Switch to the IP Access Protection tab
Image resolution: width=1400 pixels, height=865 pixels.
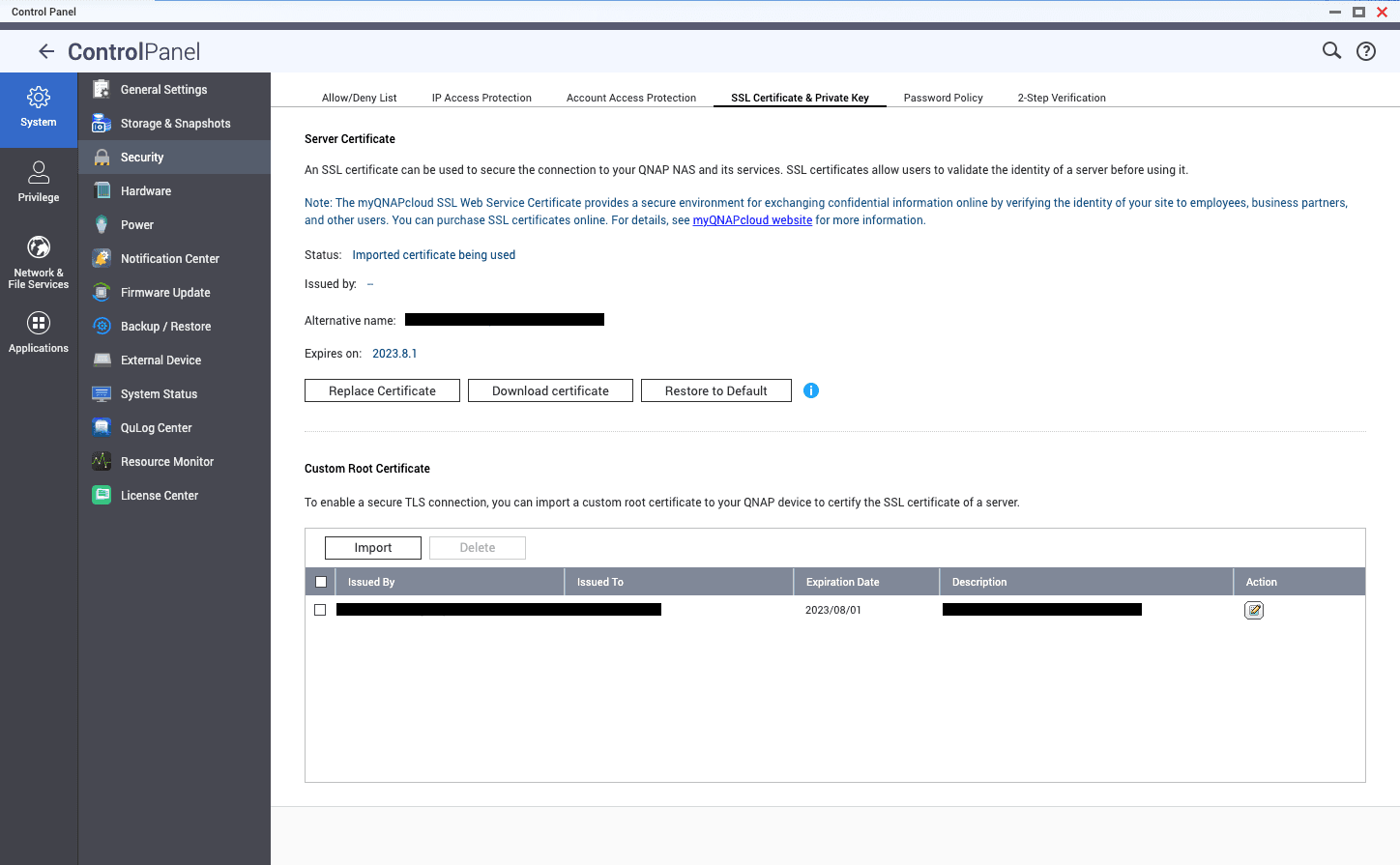pos(481,98)
